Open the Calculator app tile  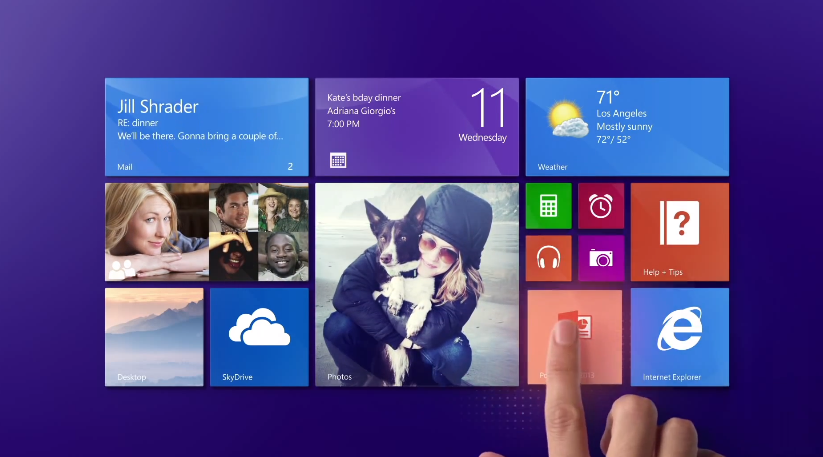point(548,206)
